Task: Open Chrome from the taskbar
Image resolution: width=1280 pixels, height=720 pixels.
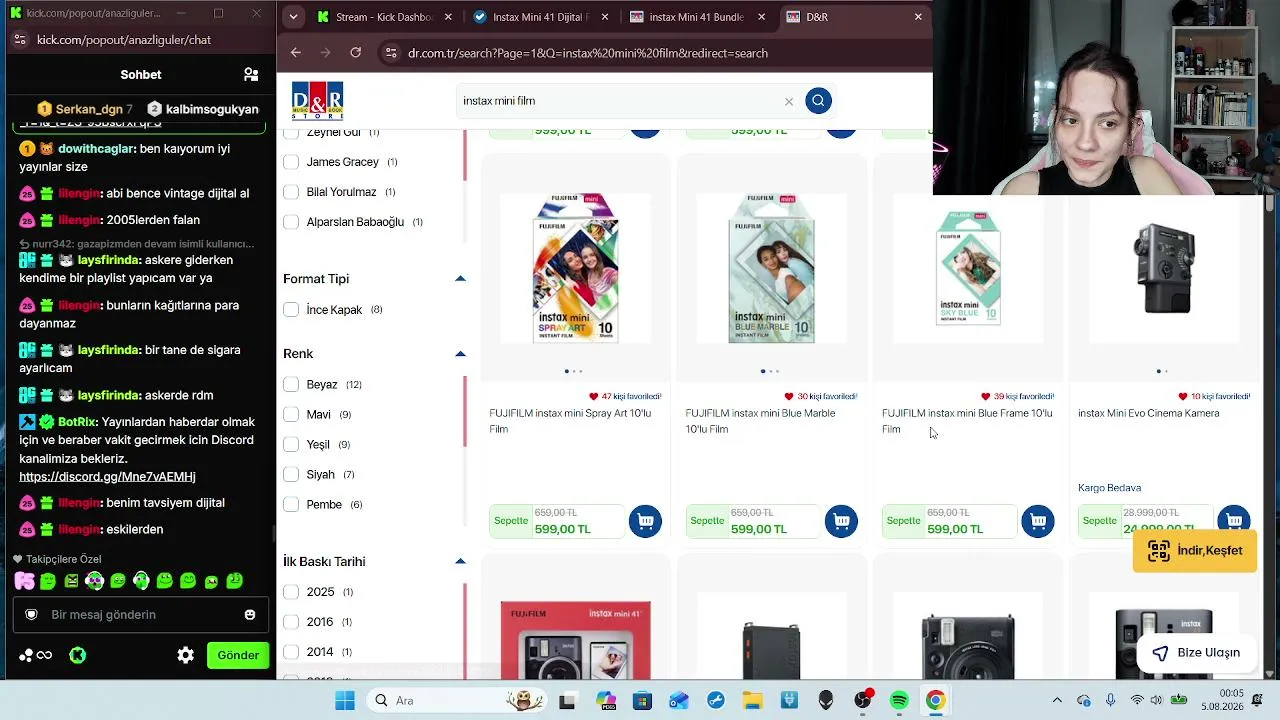Action: (x=935, y=700)
